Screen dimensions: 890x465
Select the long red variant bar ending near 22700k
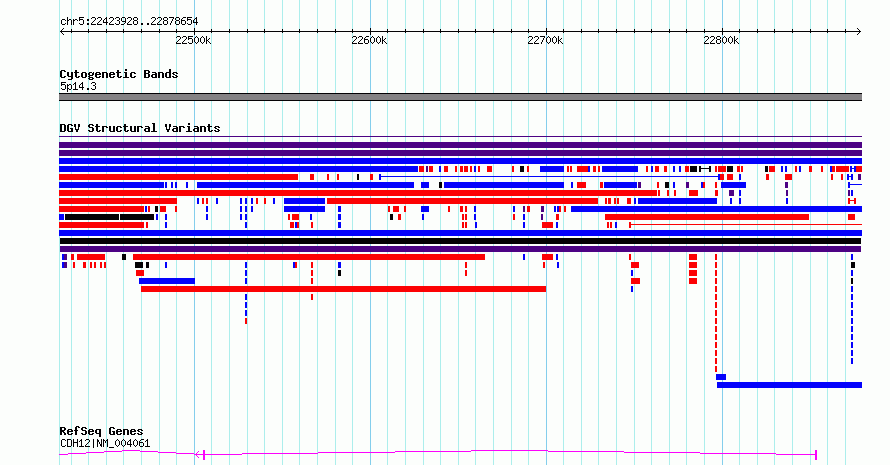[343, 289]
